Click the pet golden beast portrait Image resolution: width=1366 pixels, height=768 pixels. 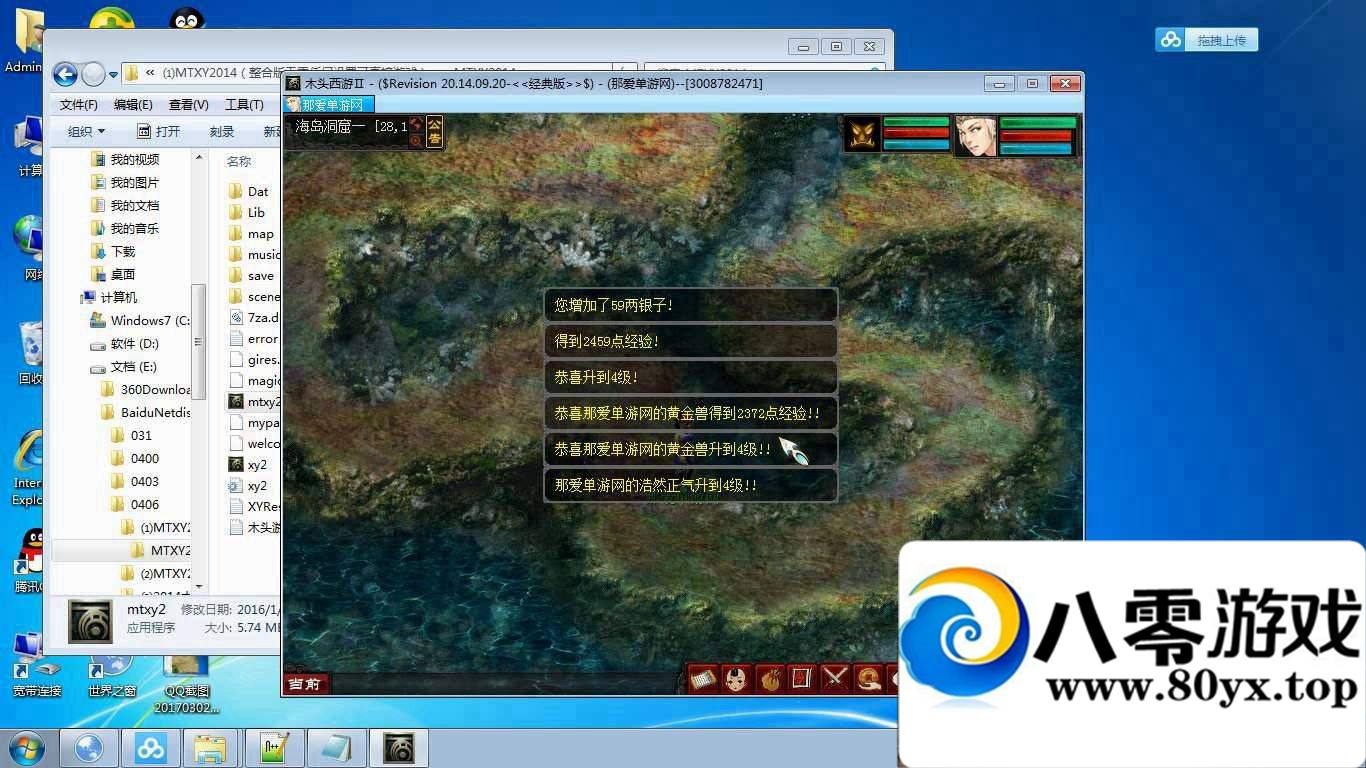click(862, 135)
